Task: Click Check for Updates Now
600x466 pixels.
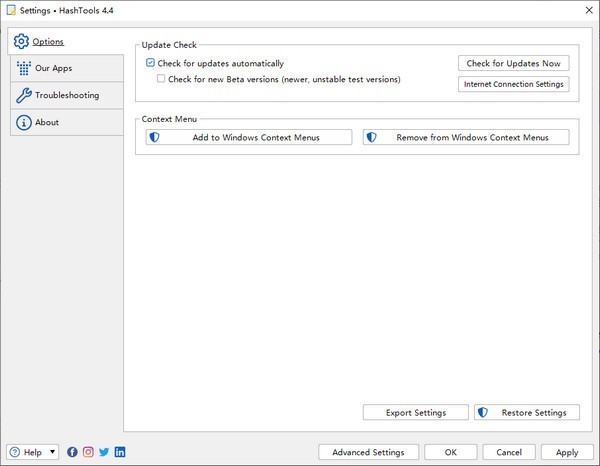Action: [513, 64]
